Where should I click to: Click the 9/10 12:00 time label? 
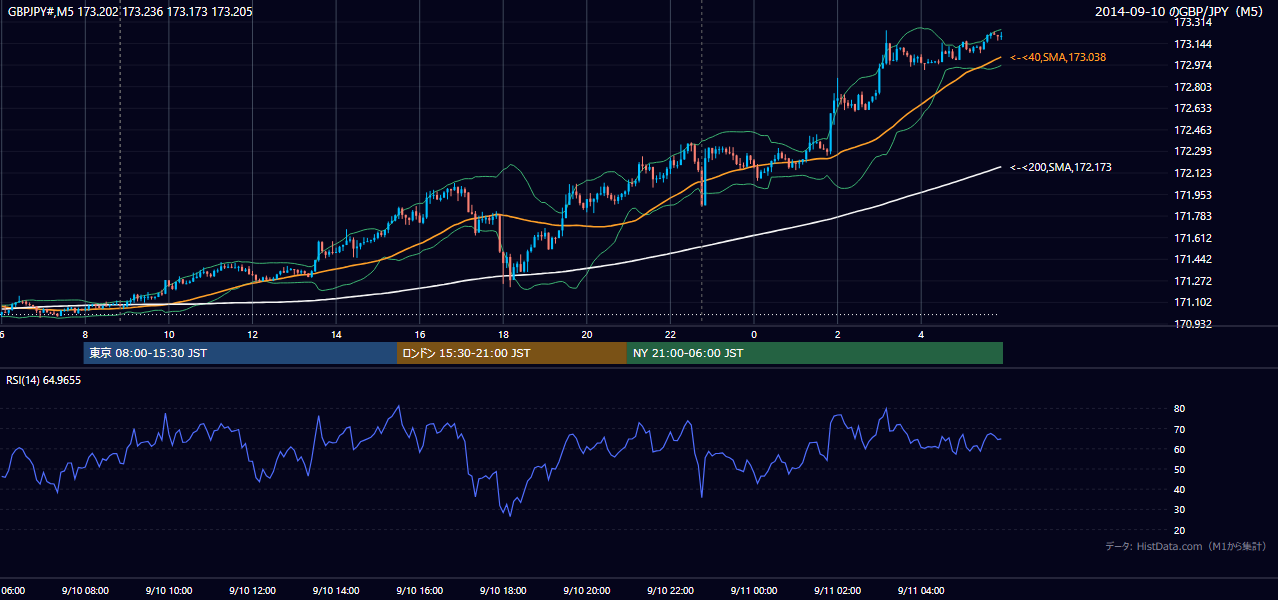coord(252,591)
